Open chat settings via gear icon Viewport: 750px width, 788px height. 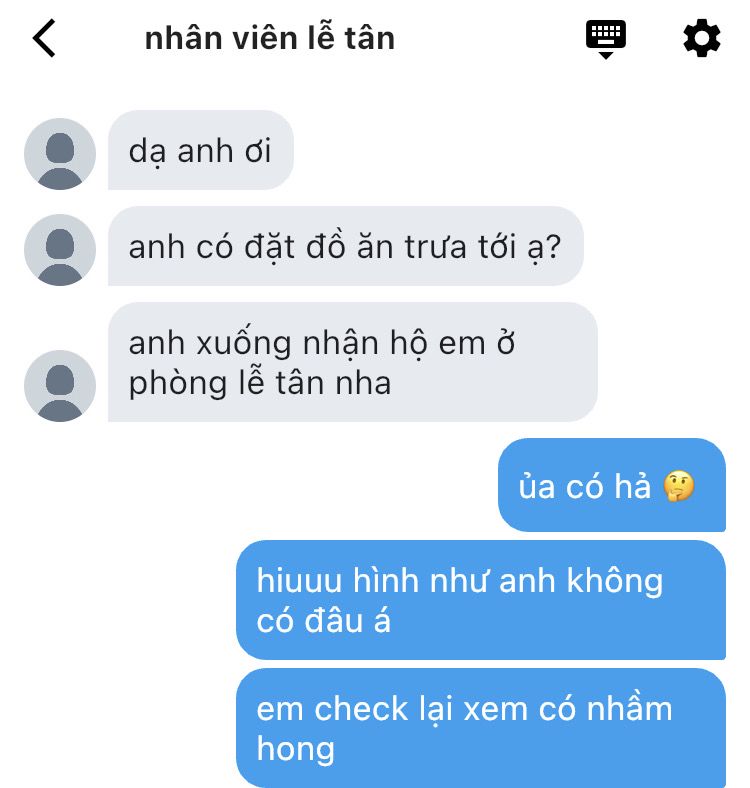pos(702,38)
